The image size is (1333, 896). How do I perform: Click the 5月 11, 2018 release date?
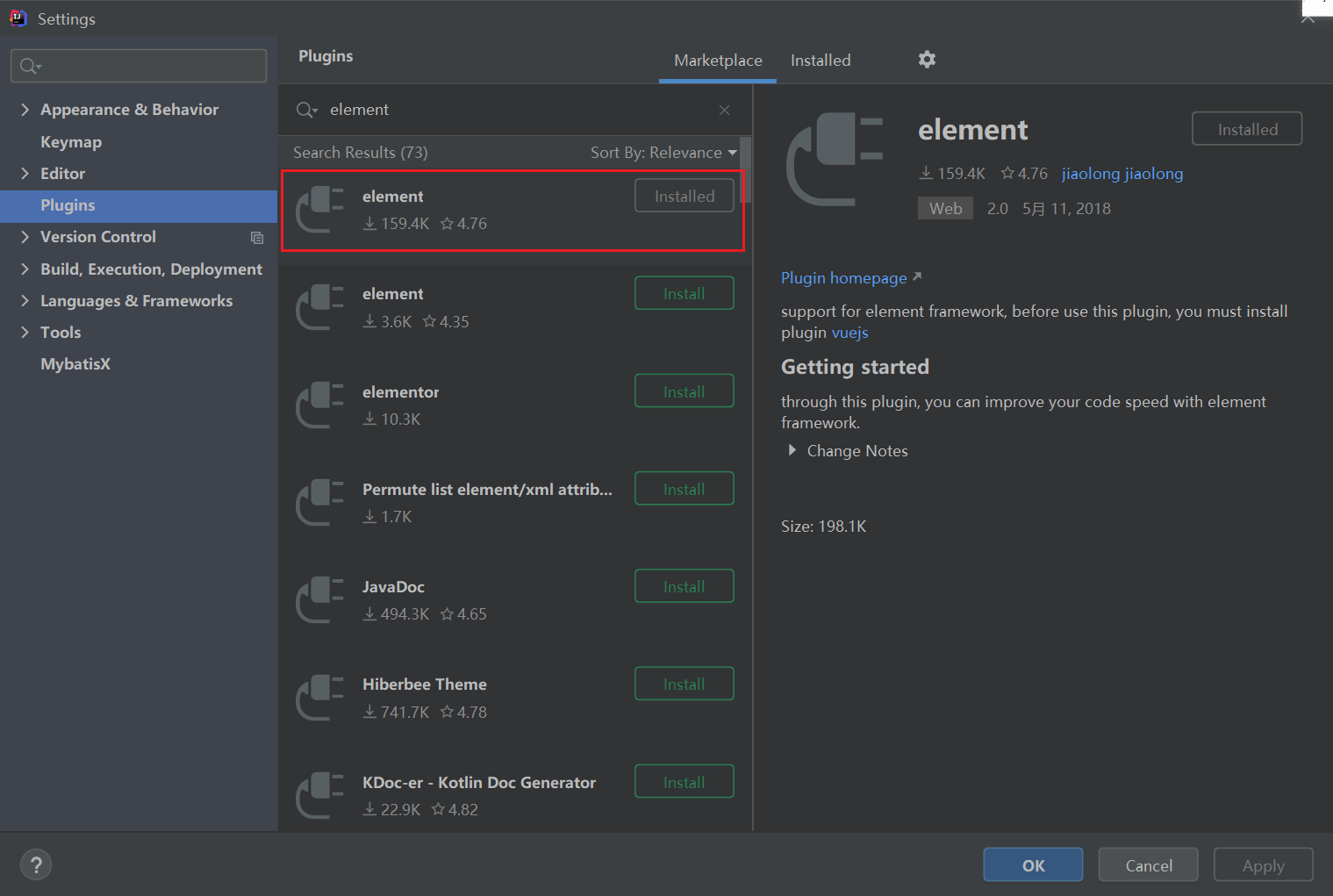tap(1066, 209)
